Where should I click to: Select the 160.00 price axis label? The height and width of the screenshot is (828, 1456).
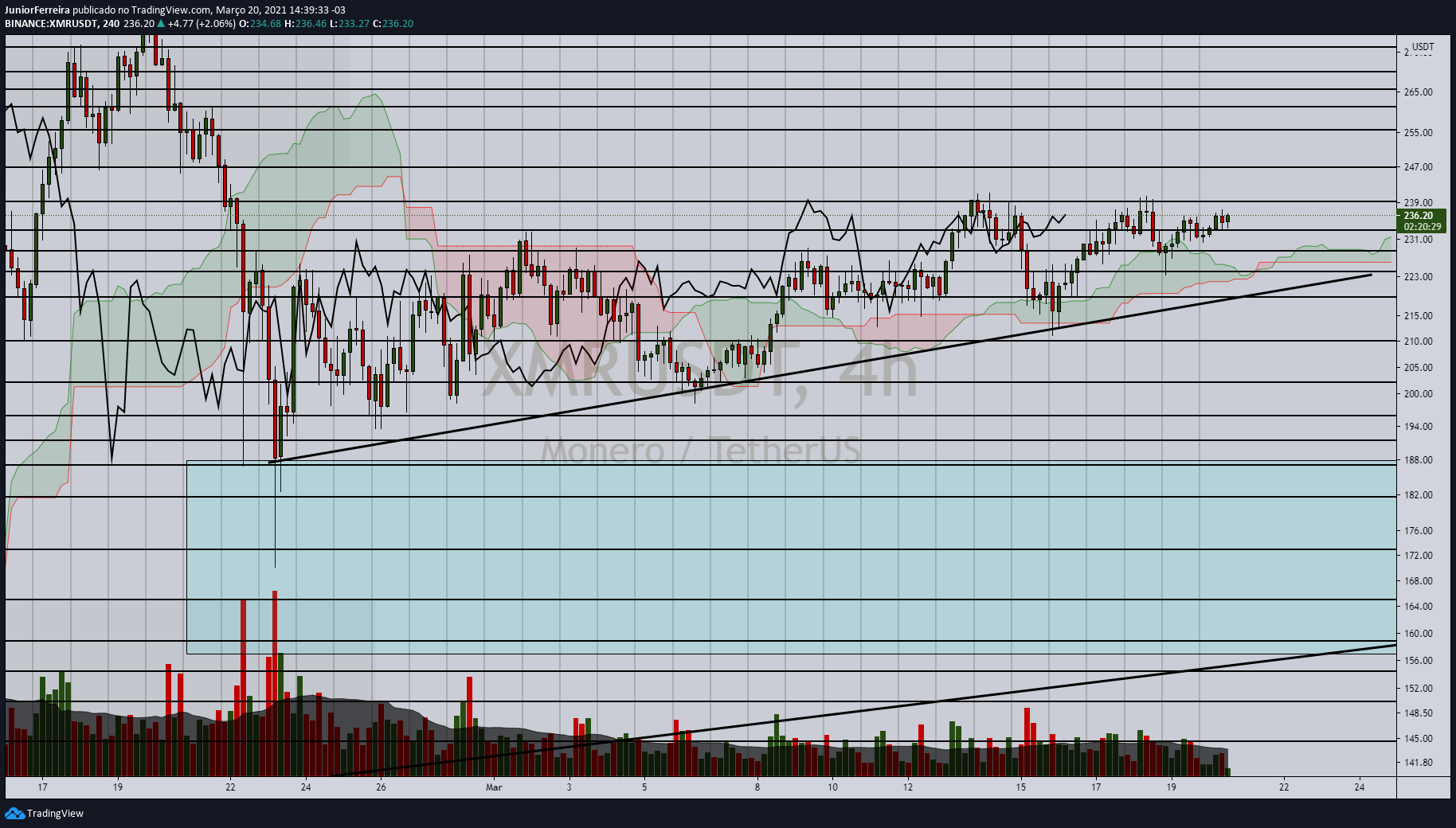(1418, 633)
